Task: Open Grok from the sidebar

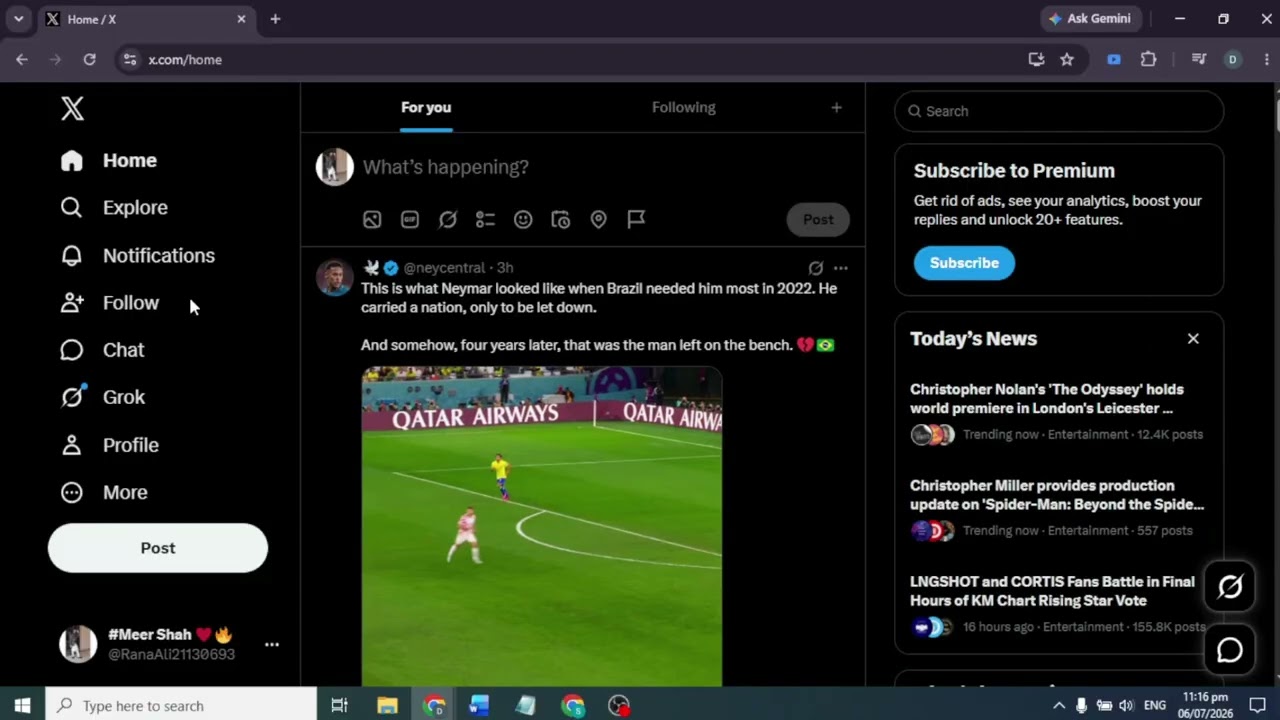Action: [x=102, y=397]
